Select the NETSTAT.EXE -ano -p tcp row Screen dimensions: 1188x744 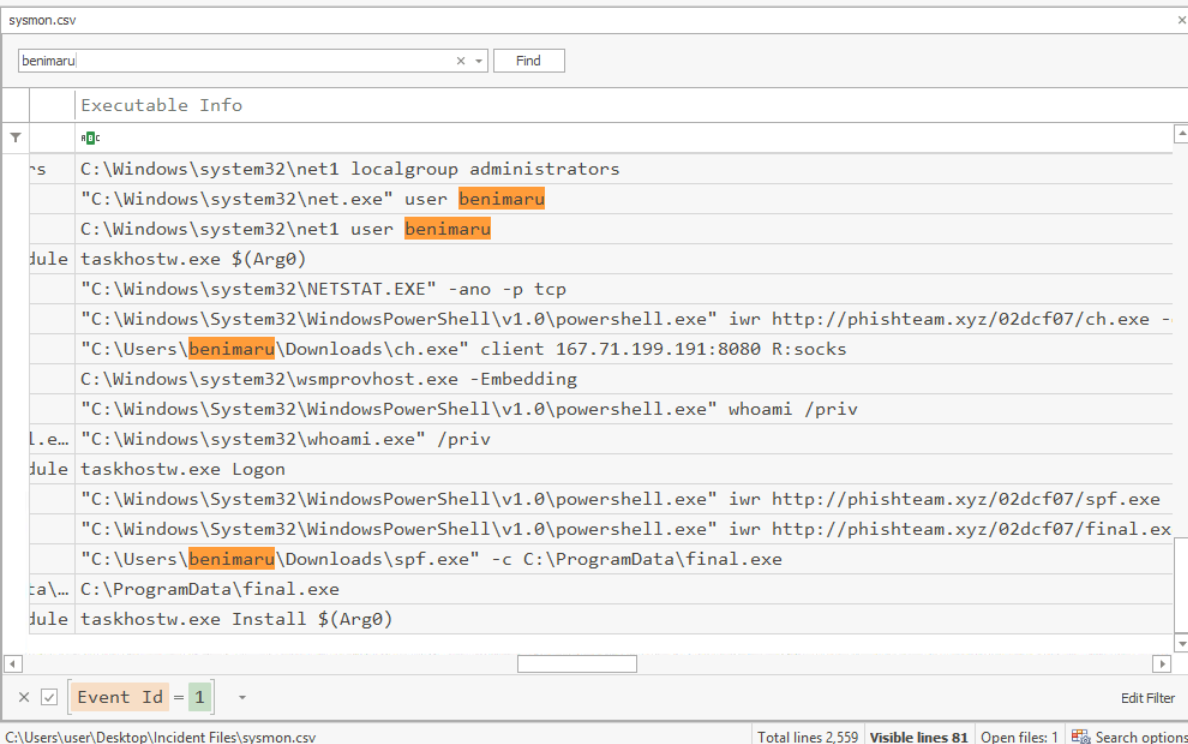tap(624, 289)
